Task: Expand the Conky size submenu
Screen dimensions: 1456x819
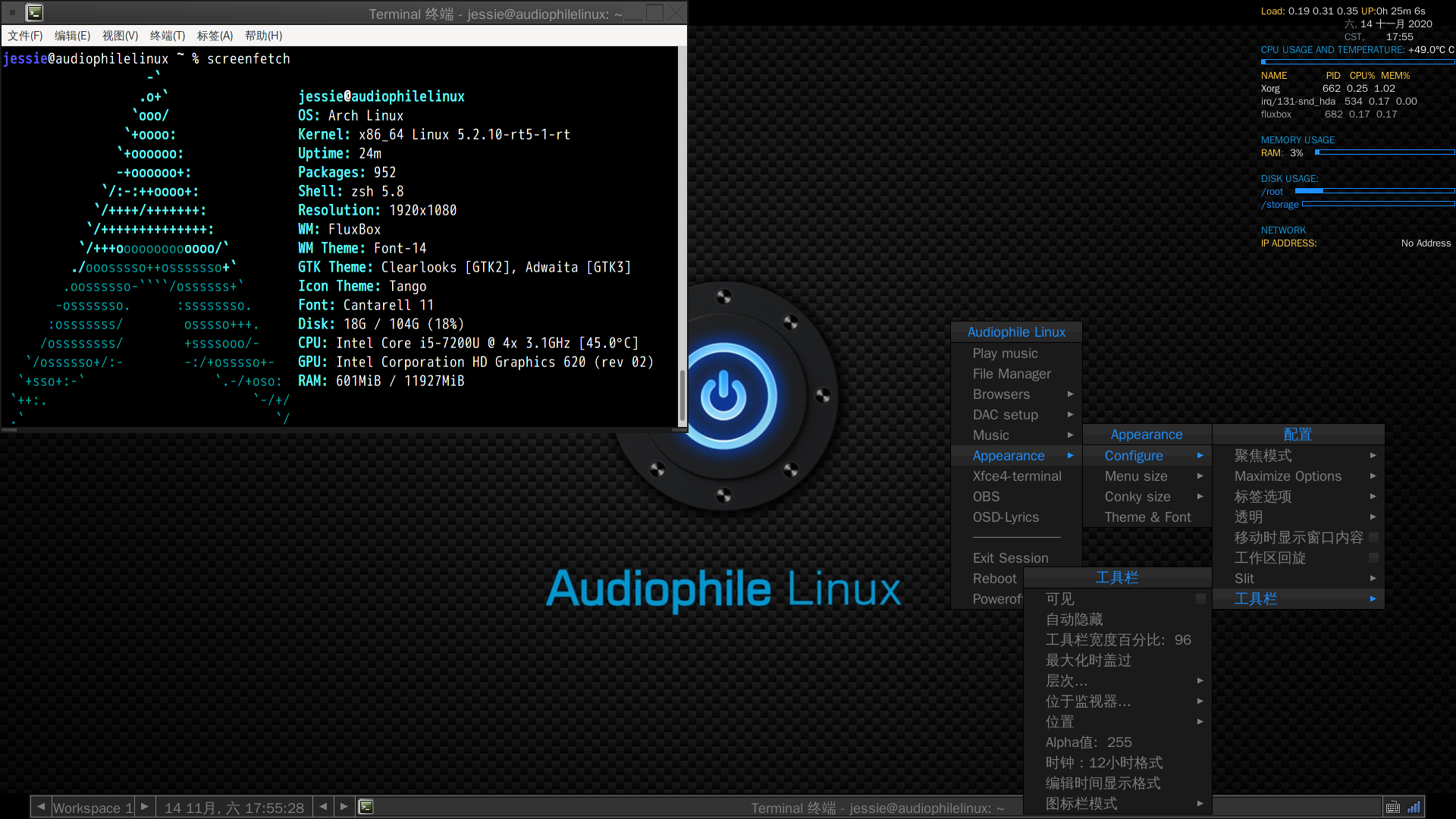Action: (1147, 497)
